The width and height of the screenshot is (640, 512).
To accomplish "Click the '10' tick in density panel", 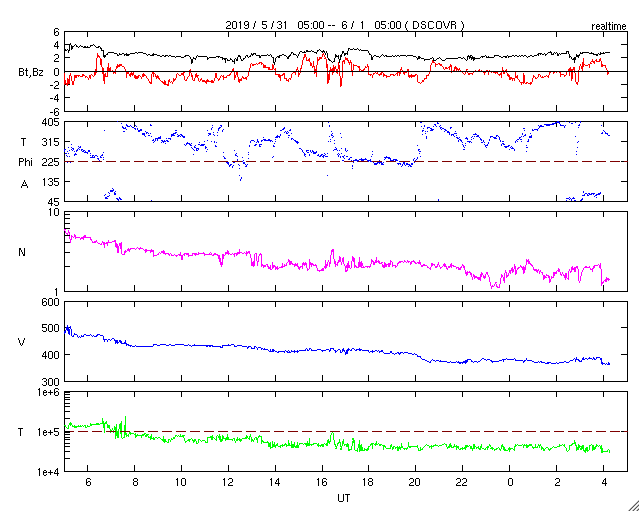I will pos(55,213).
